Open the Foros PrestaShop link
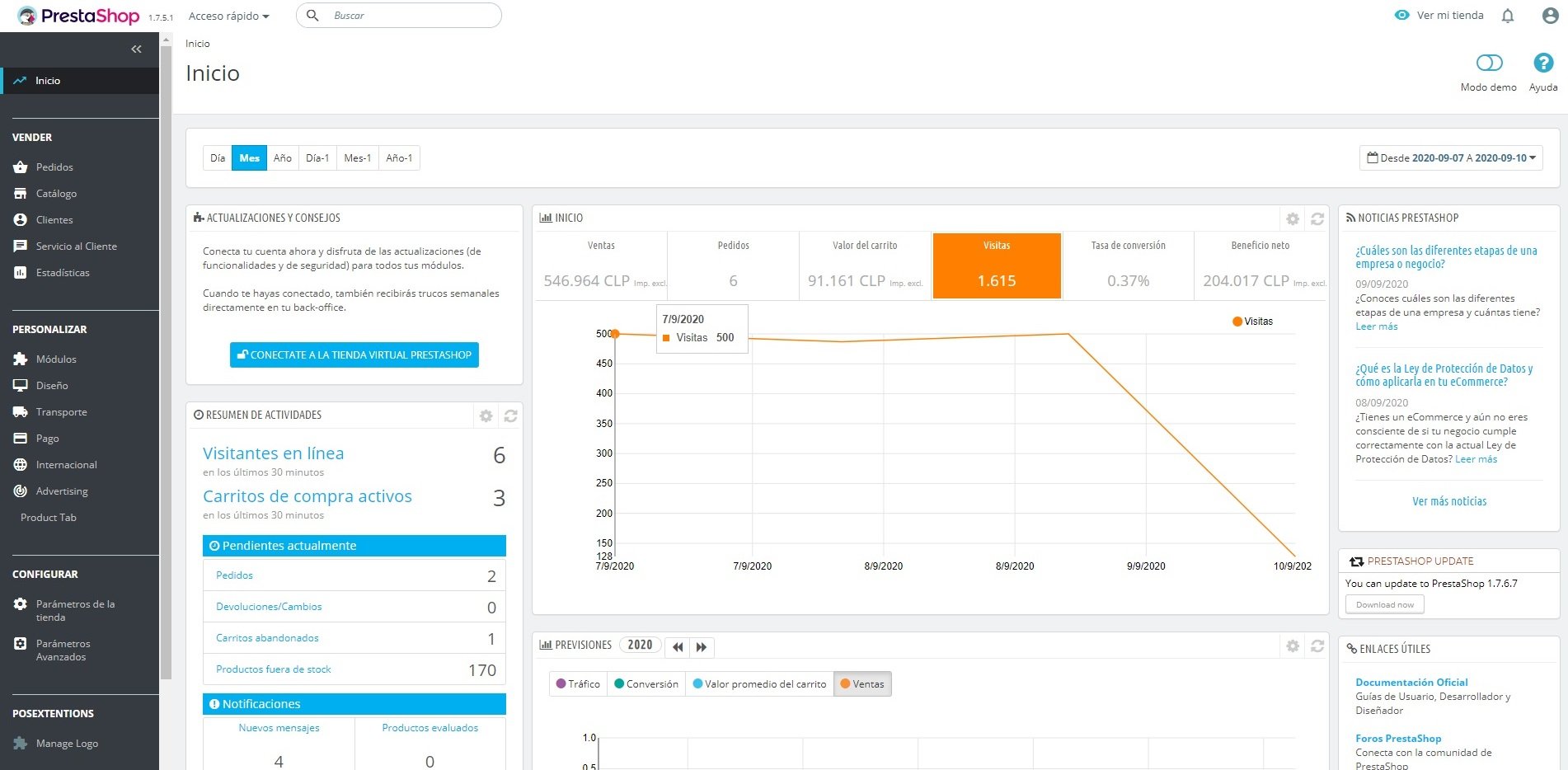The width and height of the screenshot is (1568, 770). point(1398,739)
